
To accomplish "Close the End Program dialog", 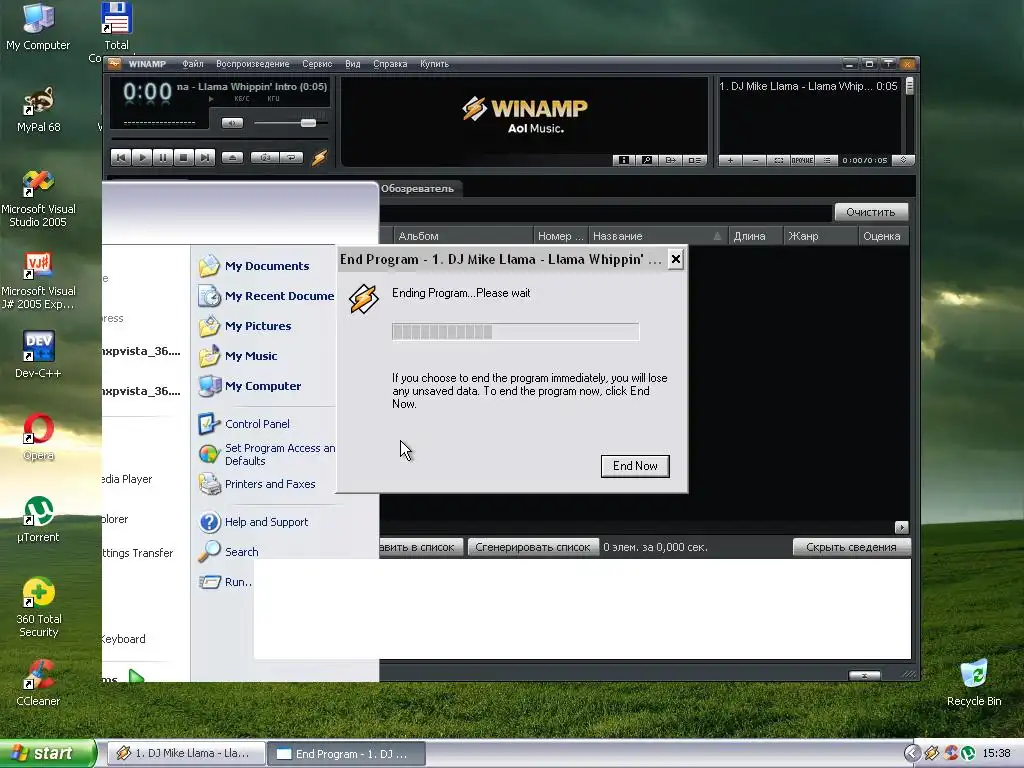I will coord(676,259).
